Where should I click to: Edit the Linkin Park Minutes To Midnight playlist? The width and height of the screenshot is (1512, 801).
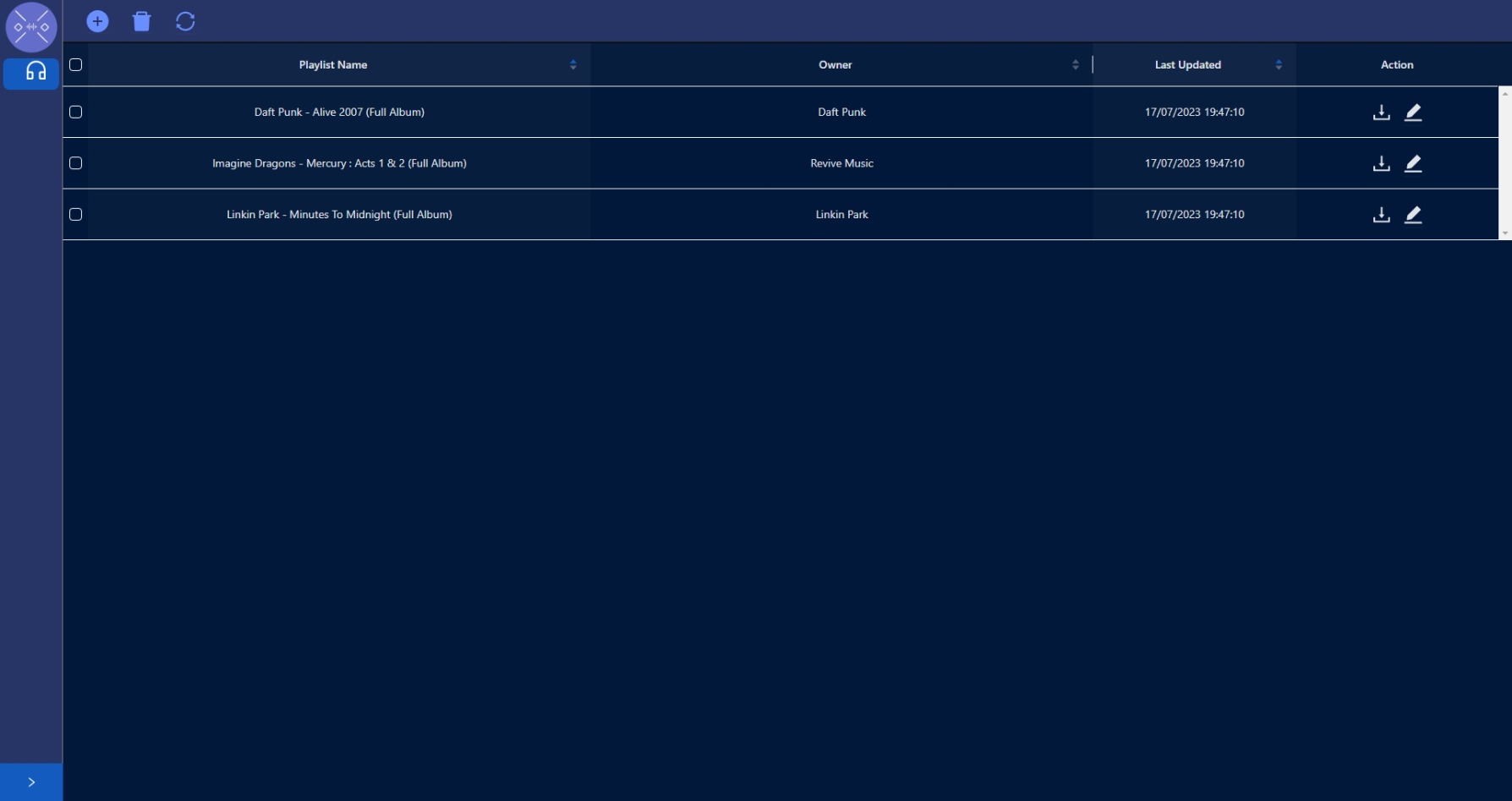[1413, 215]
